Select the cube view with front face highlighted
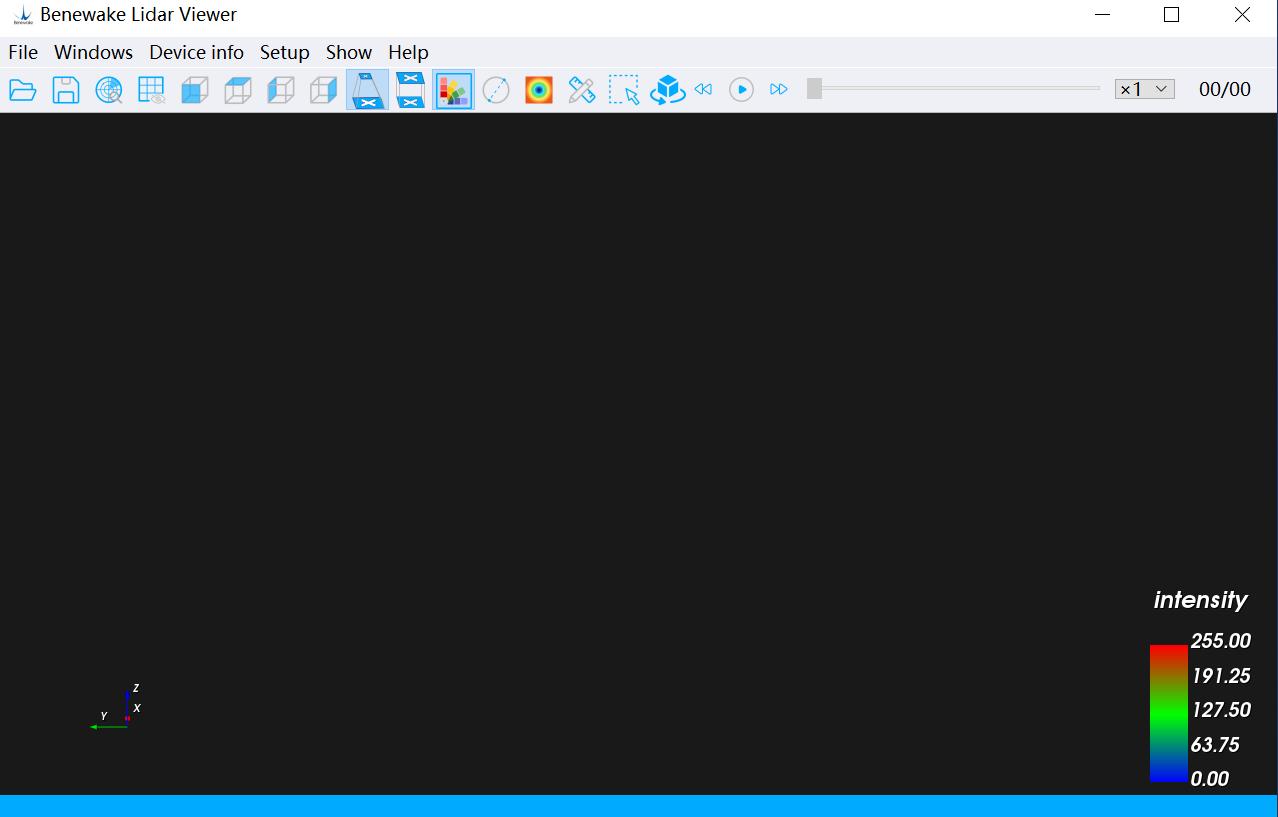1278x817 pixels. pyautogui.click(x=195, y=90)
